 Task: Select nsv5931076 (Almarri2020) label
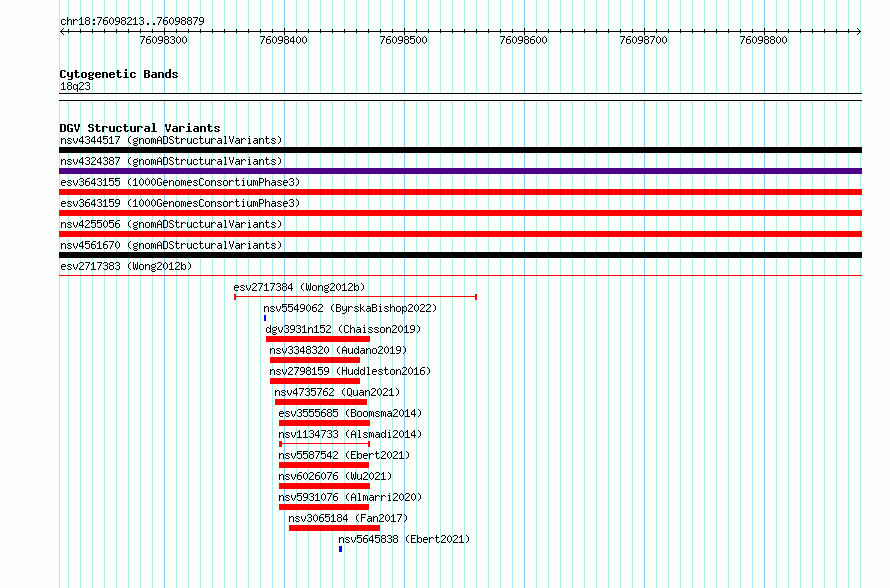pyautogui.click(x=350, y=497)
